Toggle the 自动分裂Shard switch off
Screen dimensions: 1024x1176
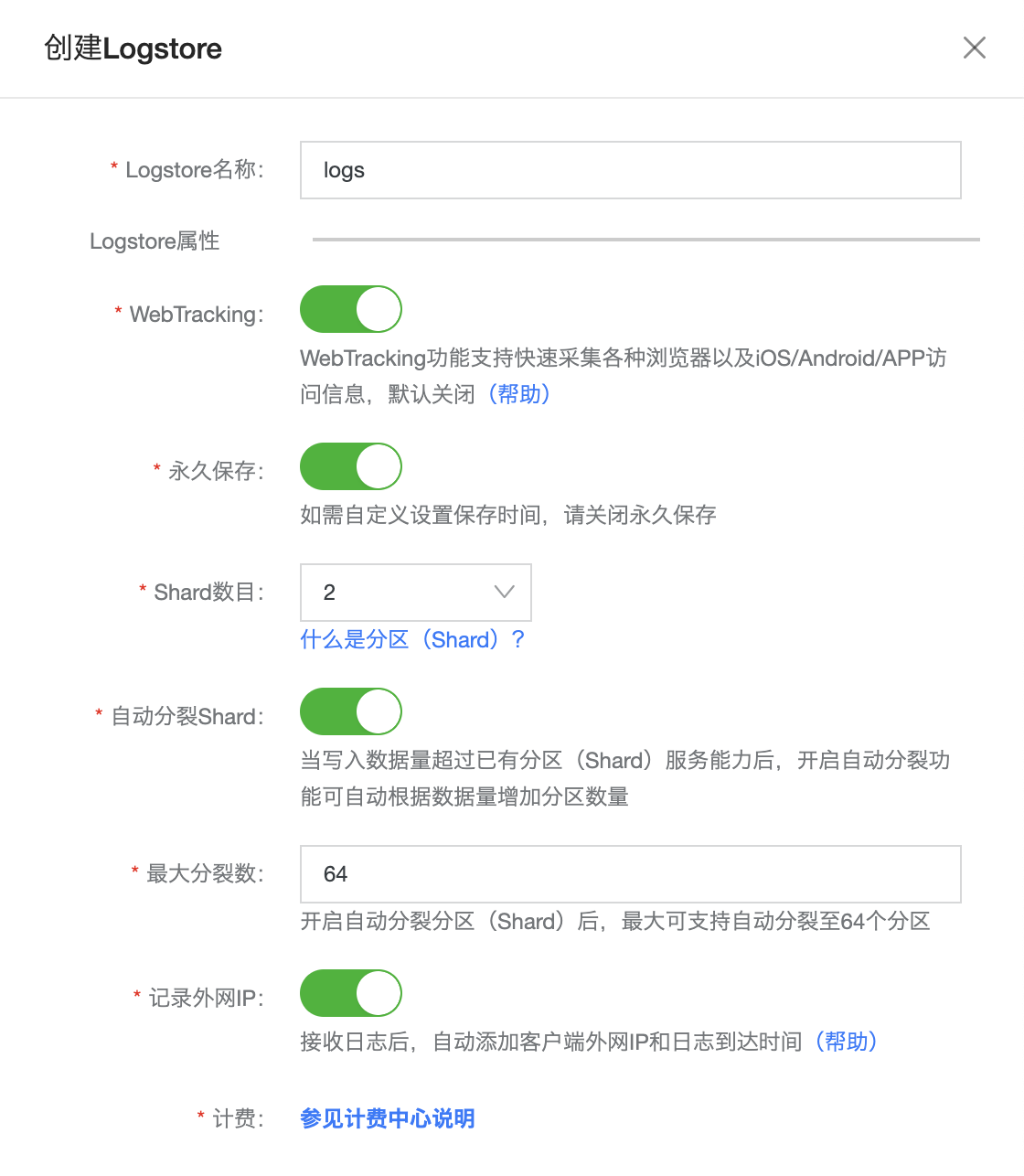point(351,711)
